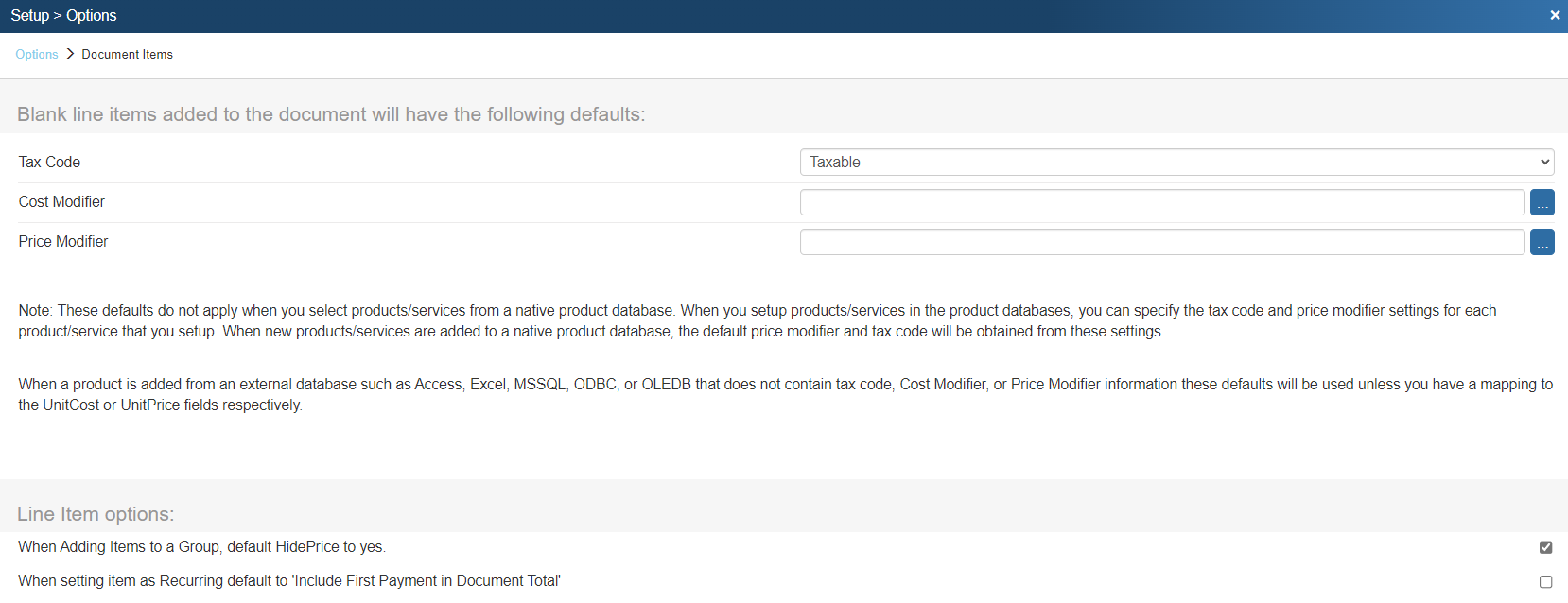Click the 'Note: These defaults do not apply' paragraph
The width and height of the screenshot is (1568, 603).
click(757, 321)
